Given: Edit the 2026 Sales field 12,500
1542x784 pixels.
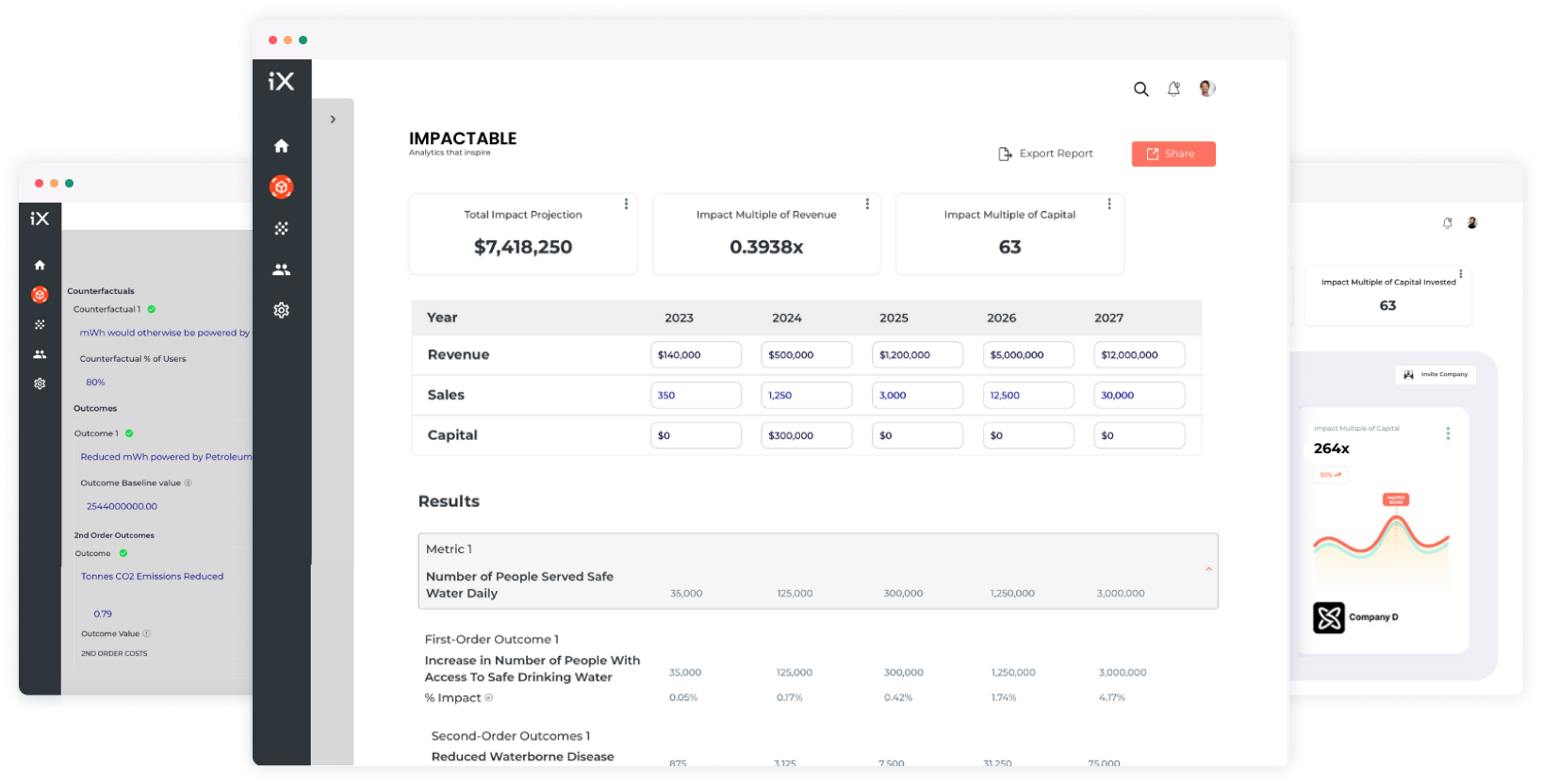Looking at the screenshot, I should point(1028,396).
